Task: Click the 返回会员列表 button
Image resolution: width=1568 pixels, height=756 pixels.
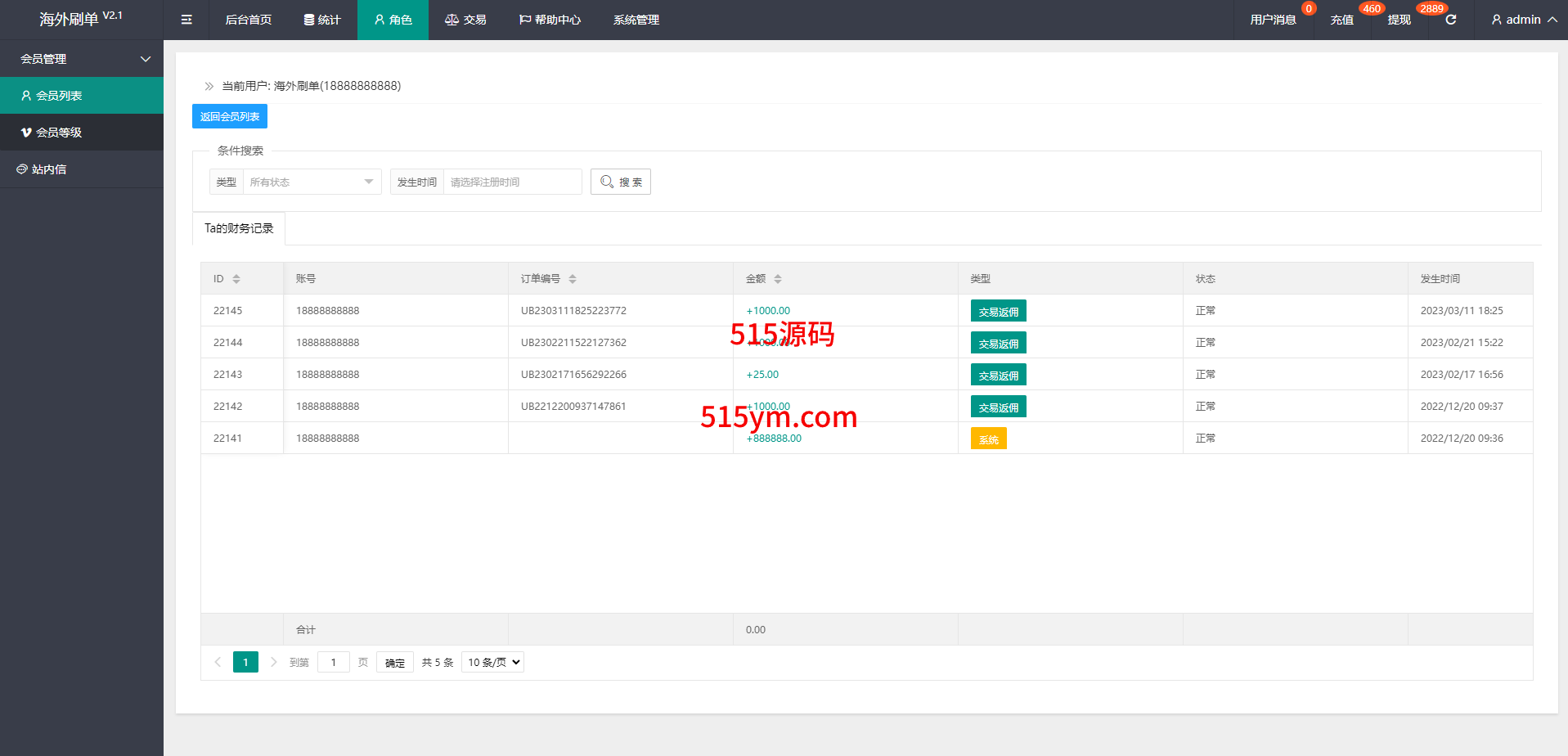Action: [x=230, y=116]
